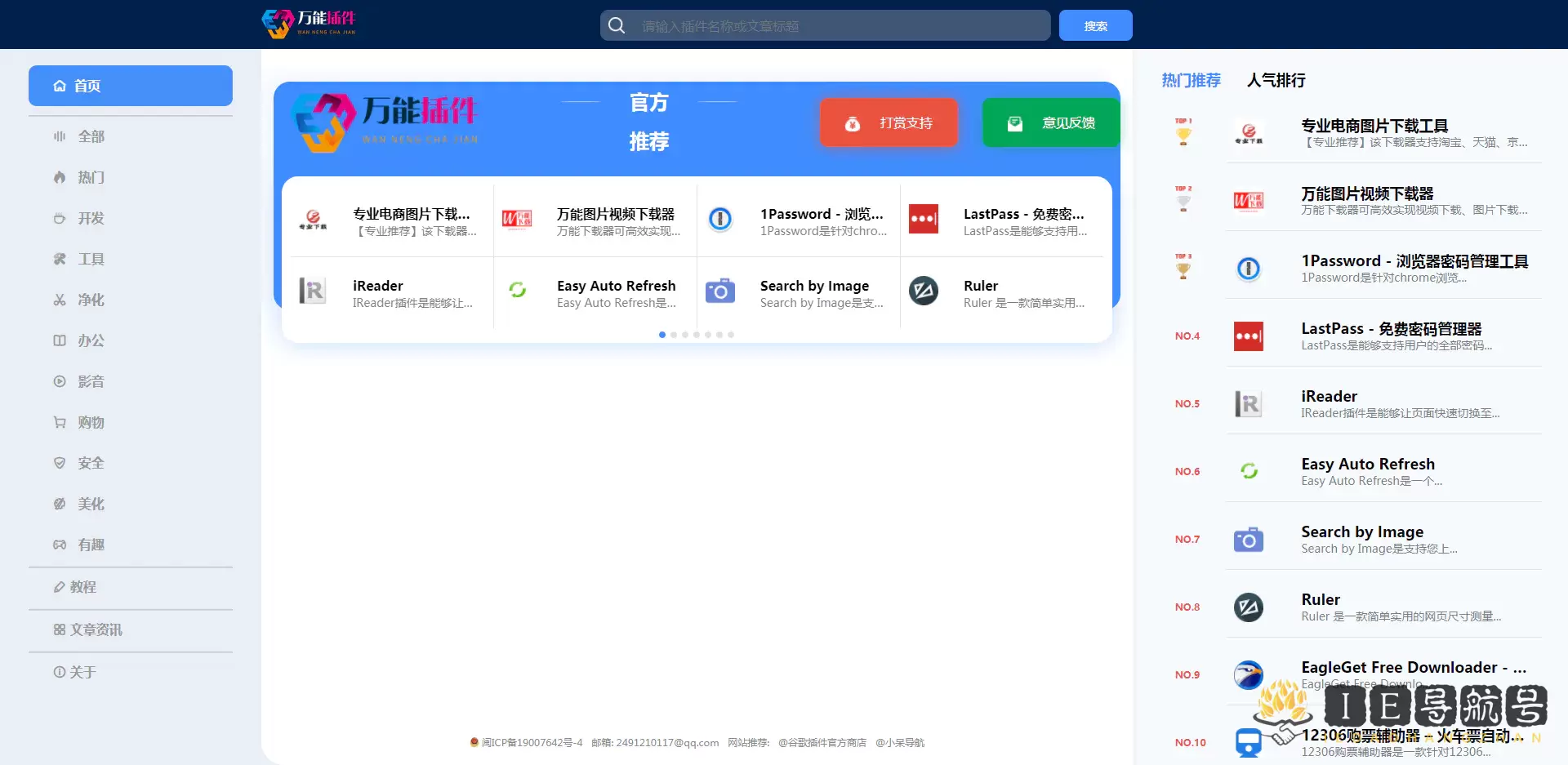Click LastPass card icon in banner

point(924,219)
